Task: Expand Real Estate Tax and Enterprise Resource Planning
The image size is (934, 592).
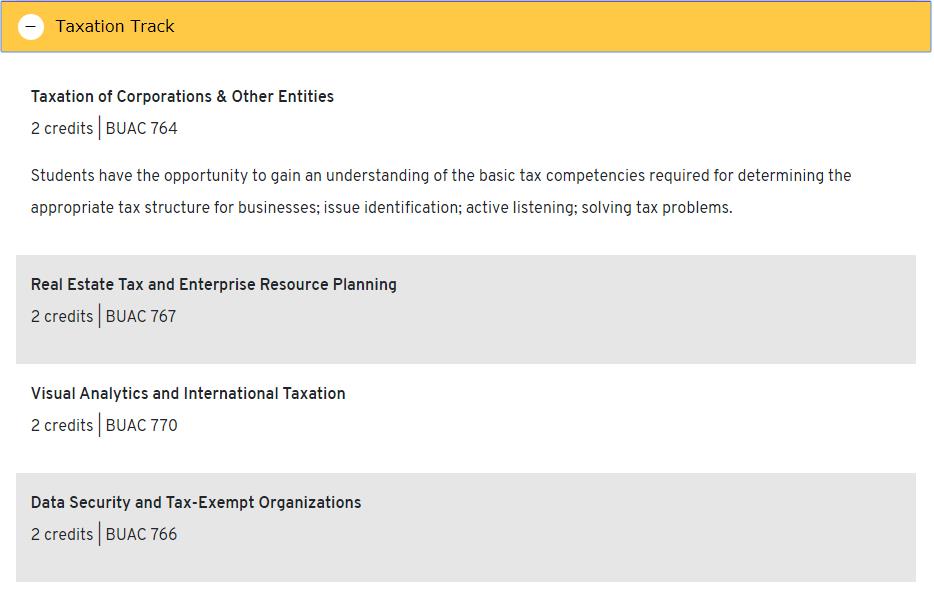Action: point(213,285)
